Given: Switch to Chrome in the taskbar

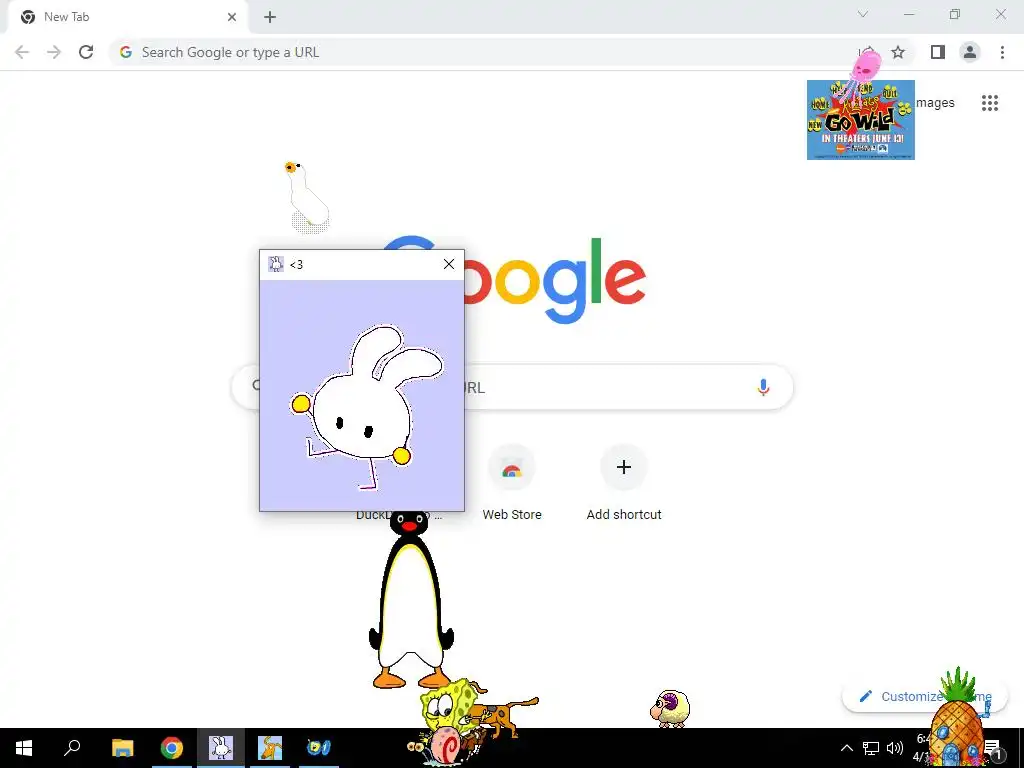Looking at the screenshot, I should 172,748.
